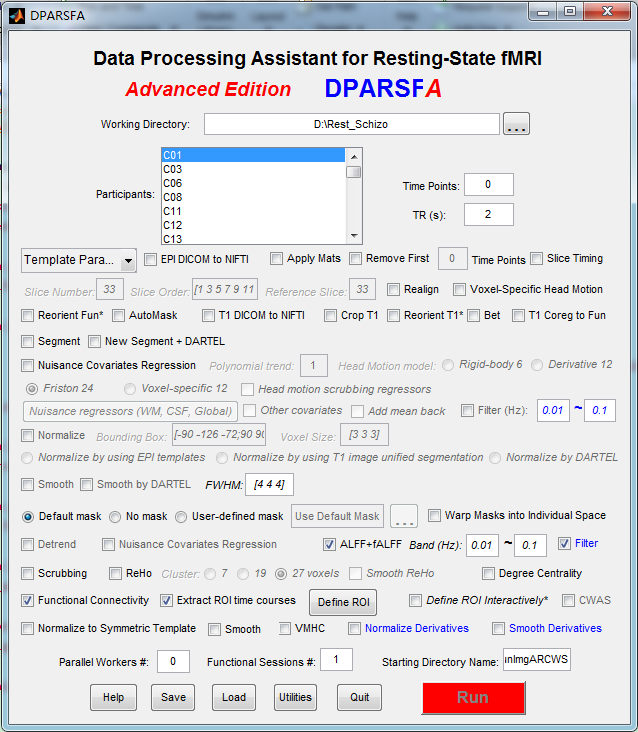
Task: Enable Slice Timing checkbox
Action: coord(537,259)
